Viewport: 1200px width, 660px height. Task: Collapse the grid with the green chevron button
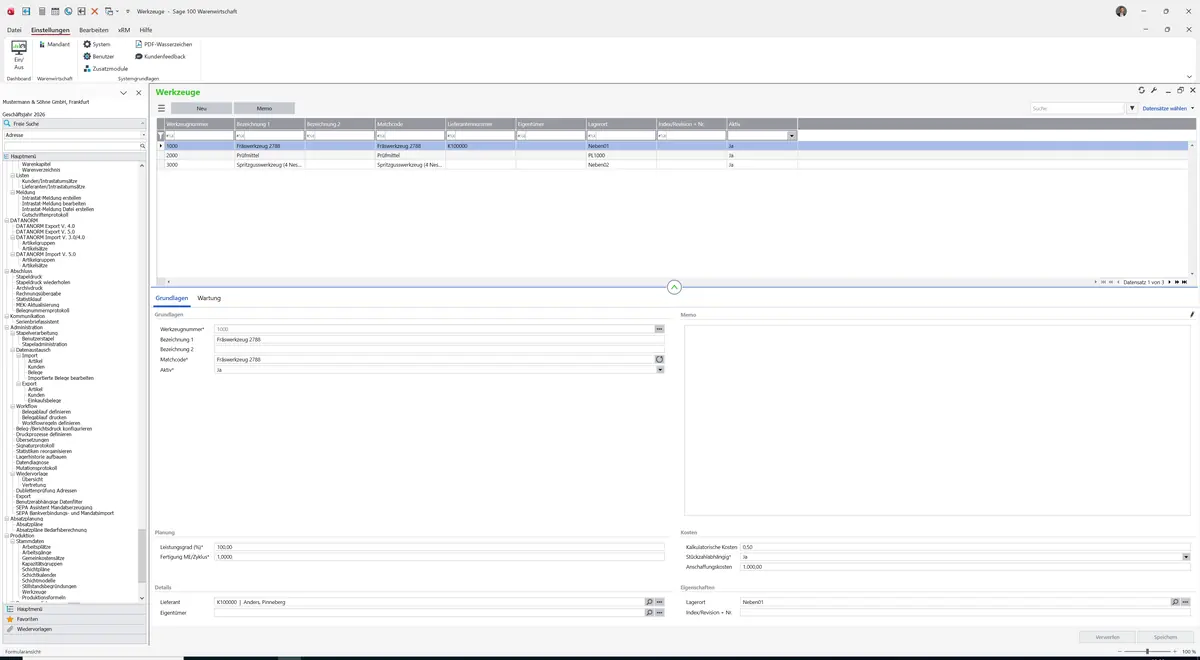tap(674, 287)
